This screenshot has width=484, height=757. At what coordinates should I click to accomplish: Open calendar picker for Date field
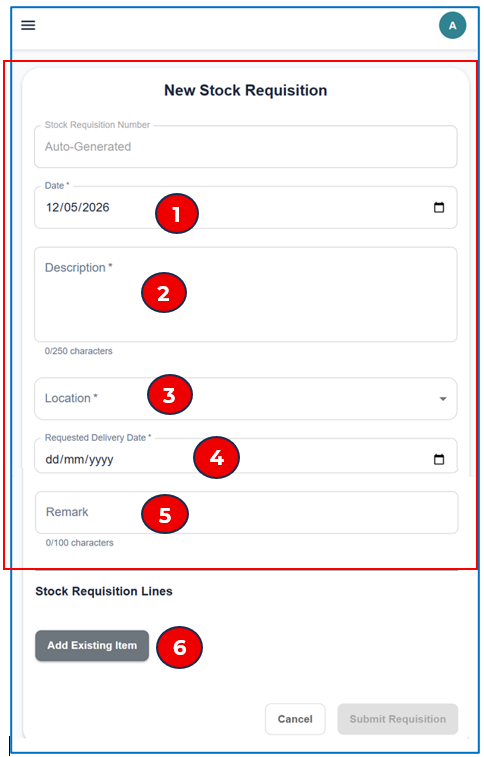click(x=439, y=208)
